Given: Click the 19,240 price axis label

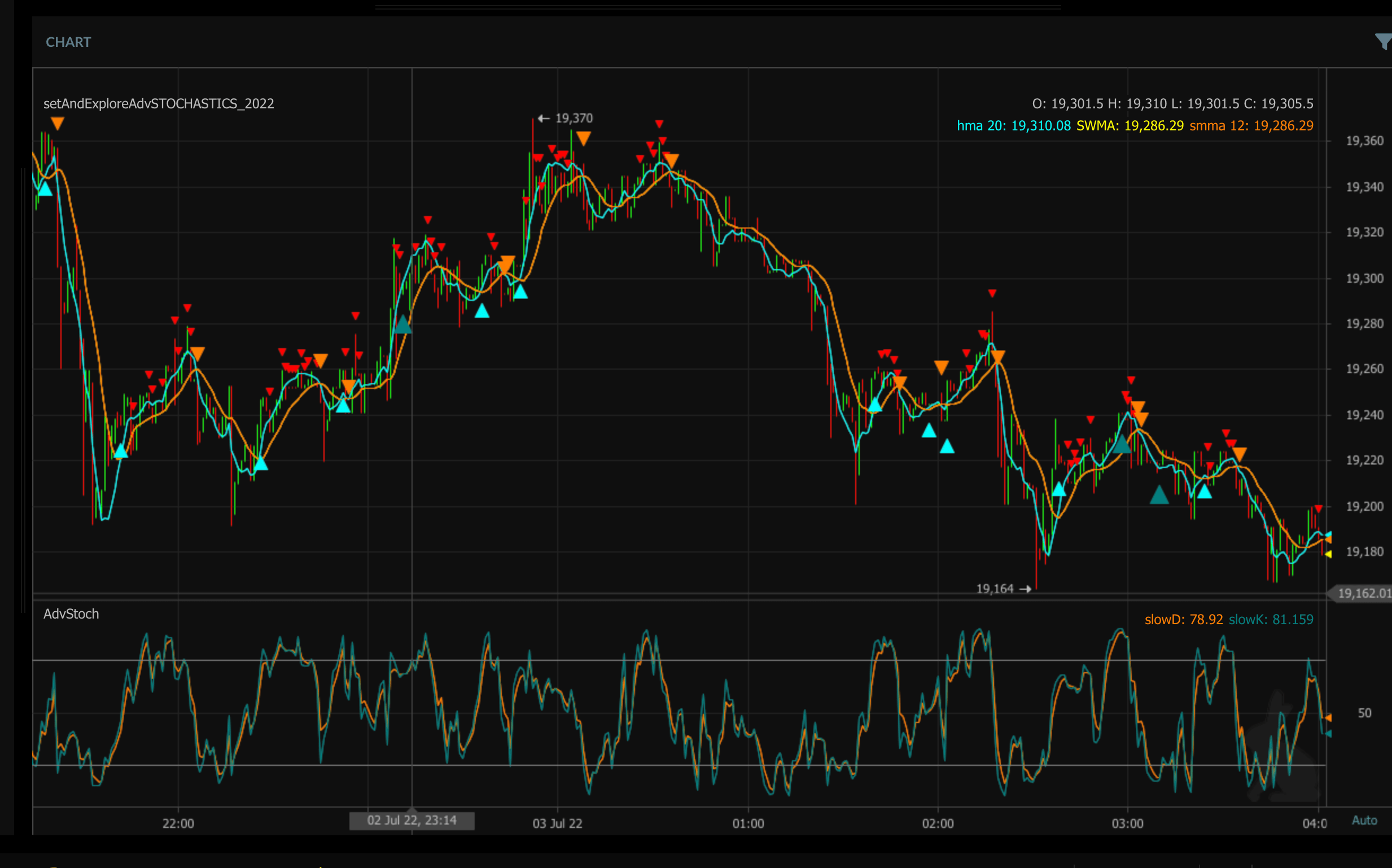Looking at the screenshot, I should [1365, 414].
